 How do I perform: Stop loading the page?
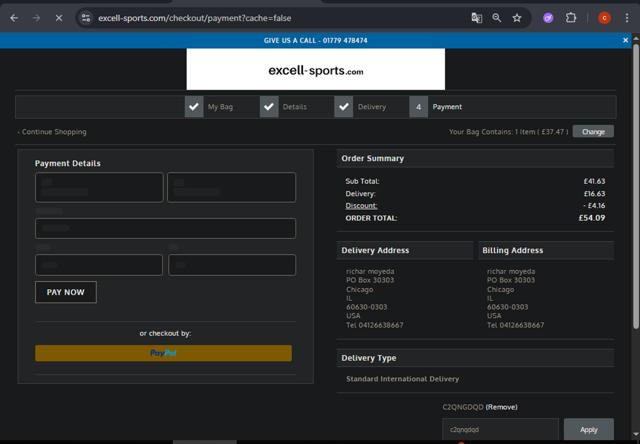click(x=59, y=18)
